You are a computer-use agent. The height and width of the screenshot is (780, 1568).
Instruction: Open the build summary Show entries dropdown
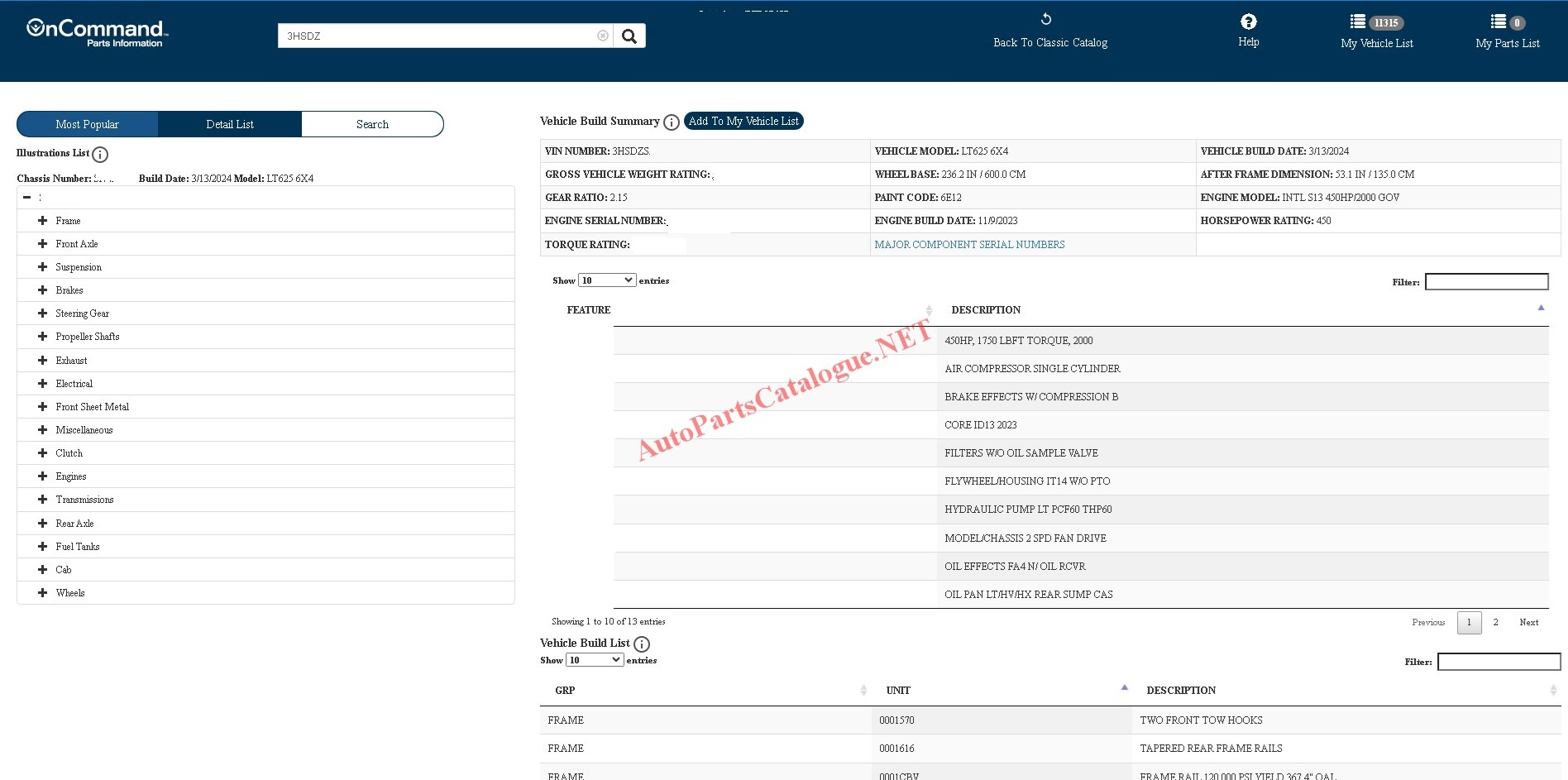click(x=607, y=280)
